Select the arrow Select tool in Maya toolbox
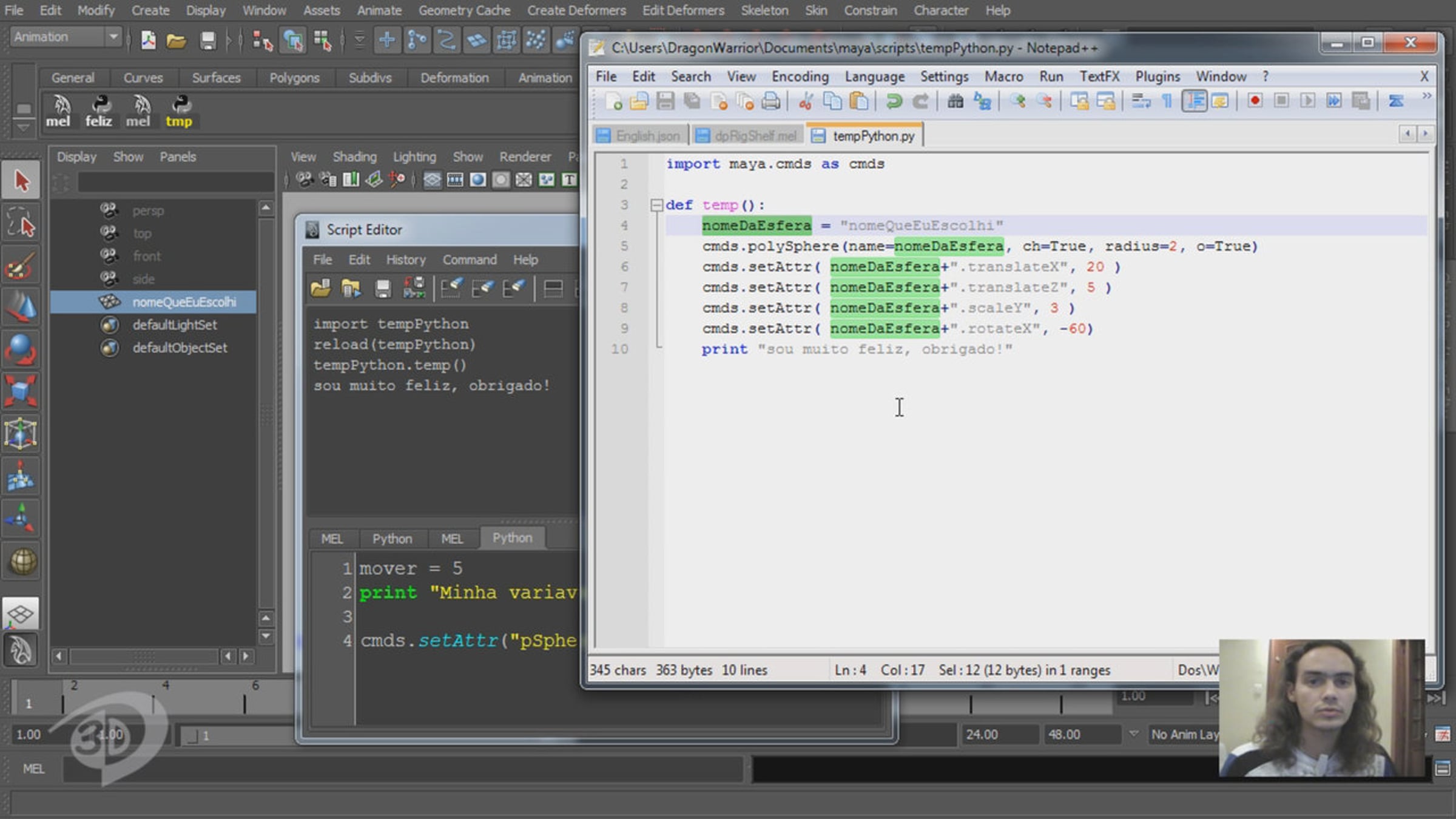Viewport: 1456px width, 819px height. (21, 180)
